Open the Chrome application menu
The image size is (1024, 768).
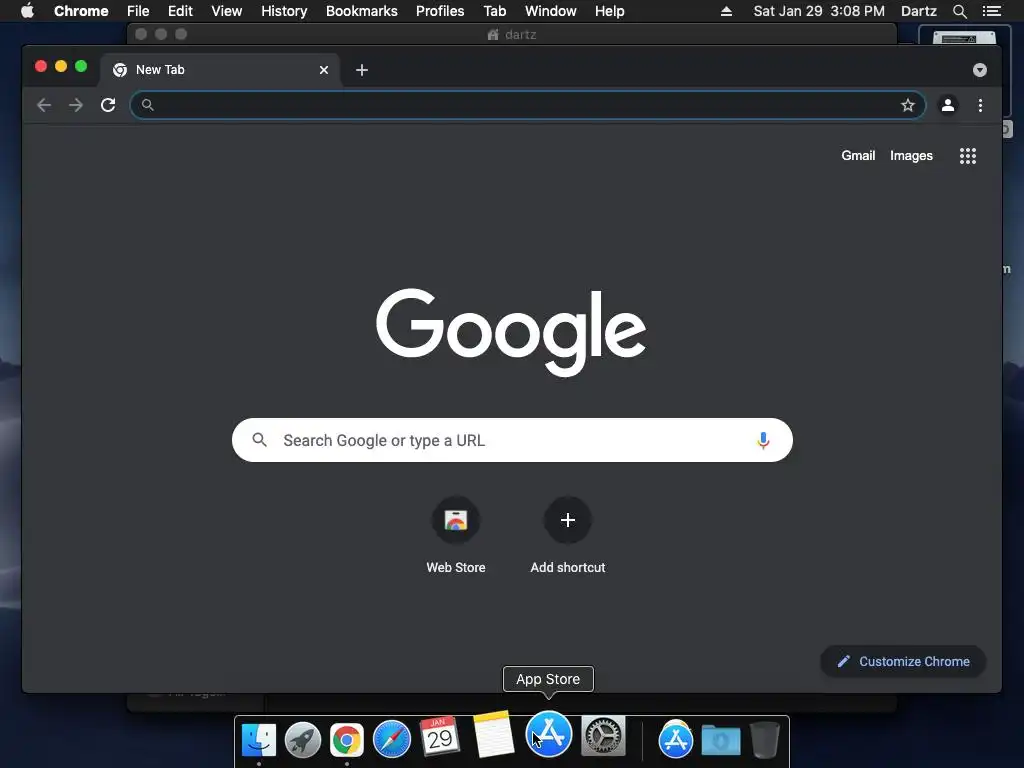pos(81,11)
